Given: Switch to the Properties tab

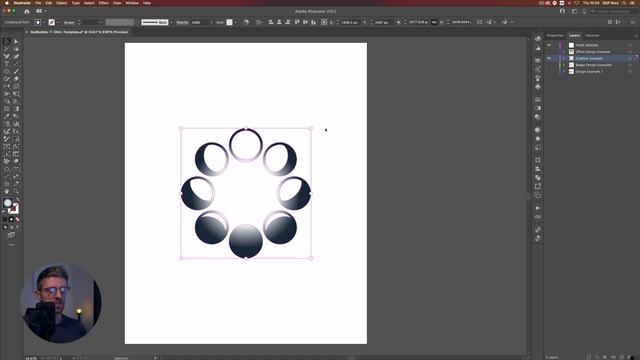Looking at the screenshot, I should [x=555, y=36].
